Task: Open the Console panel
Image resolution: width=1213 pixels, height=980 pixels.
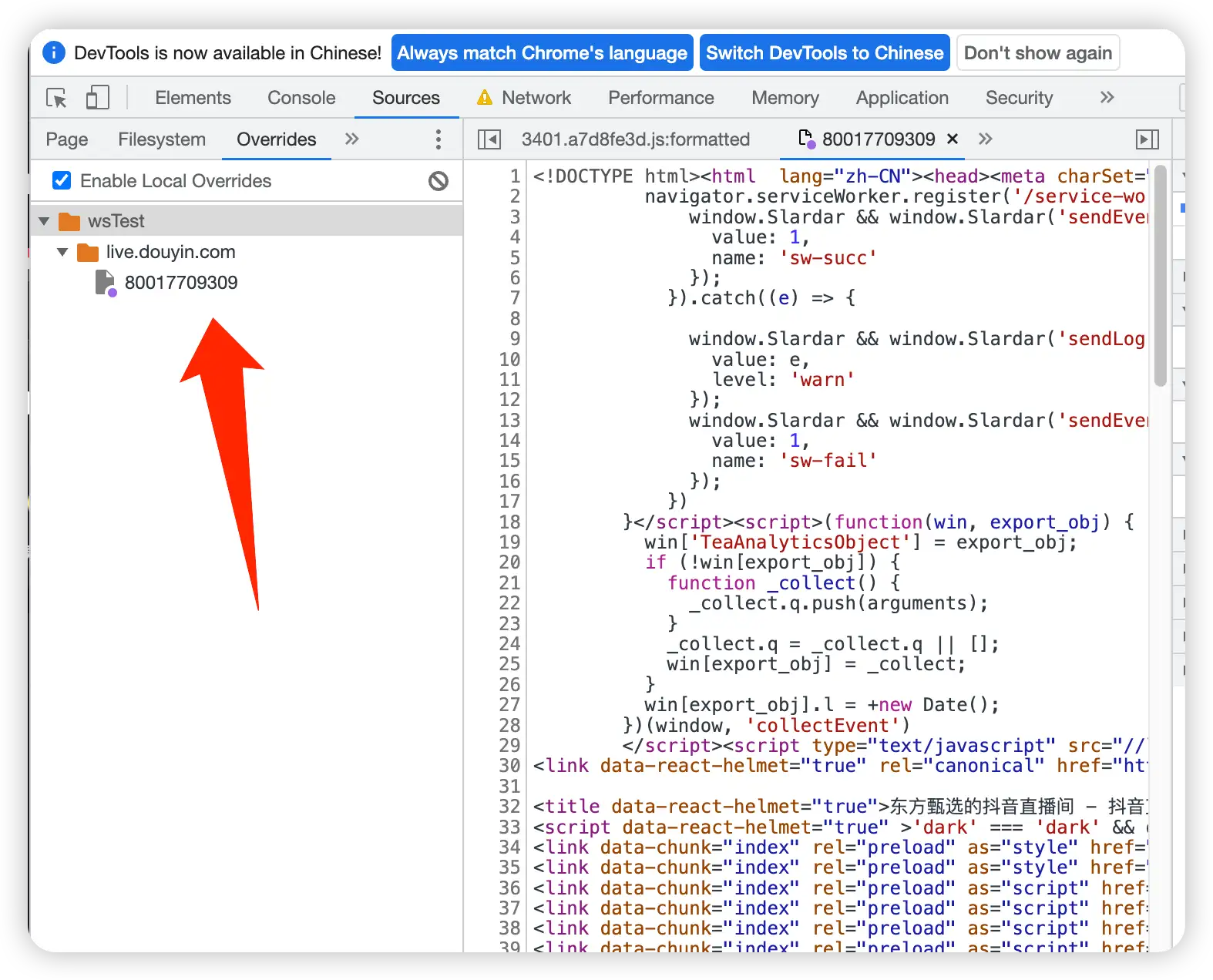Action: (x=301, y=98)
